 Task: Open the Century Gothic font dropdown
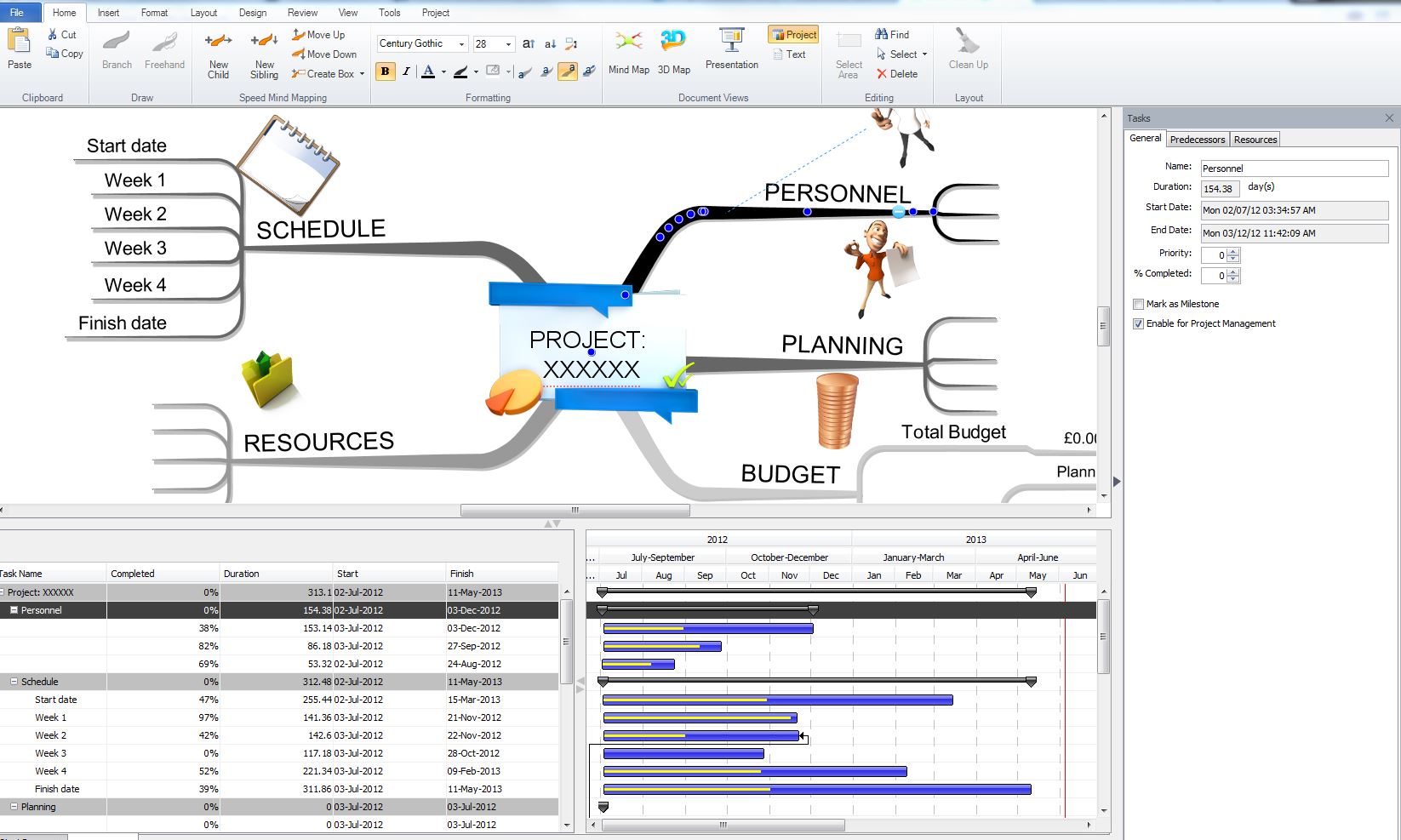461,44
